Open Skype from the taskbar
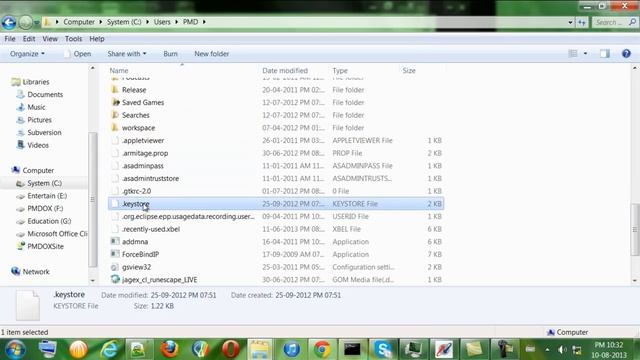 click(x=383, y=349)
